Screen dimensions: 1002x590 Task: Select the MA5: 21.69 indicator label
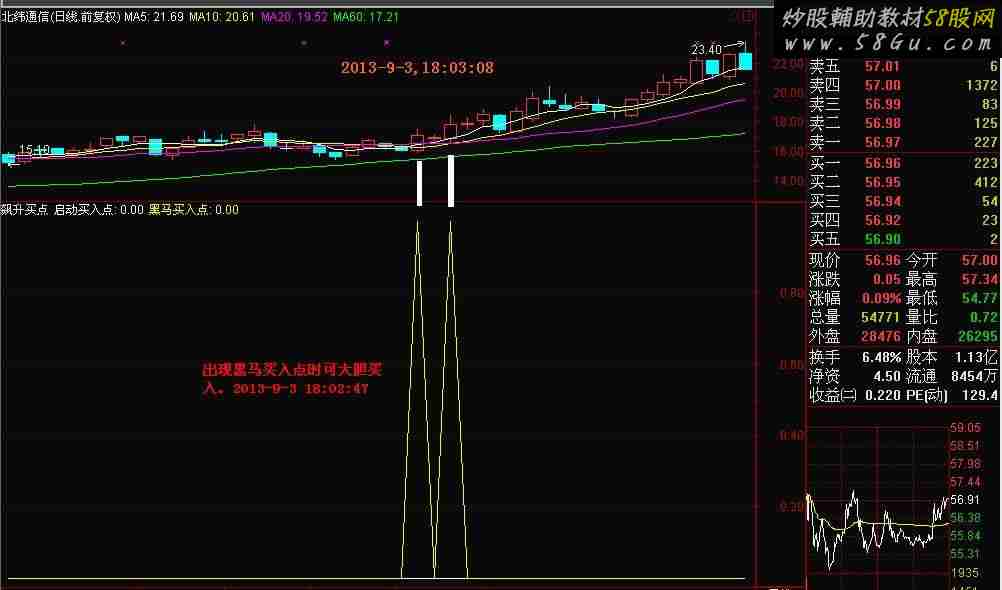pyautogui.click(x=154, y=17)
